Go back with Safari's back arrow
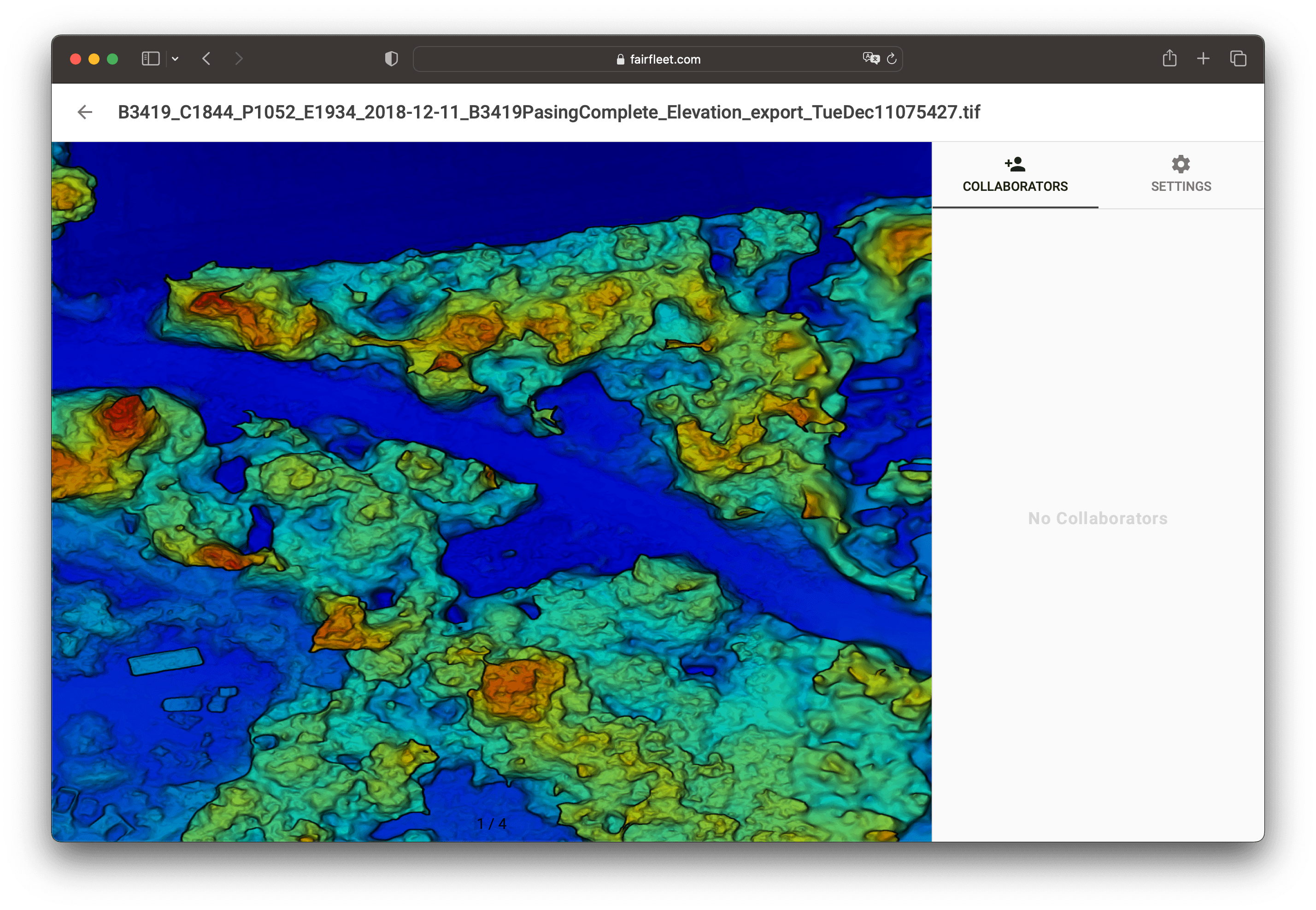This screenshot has width=1316, height=910. [206, 59]
